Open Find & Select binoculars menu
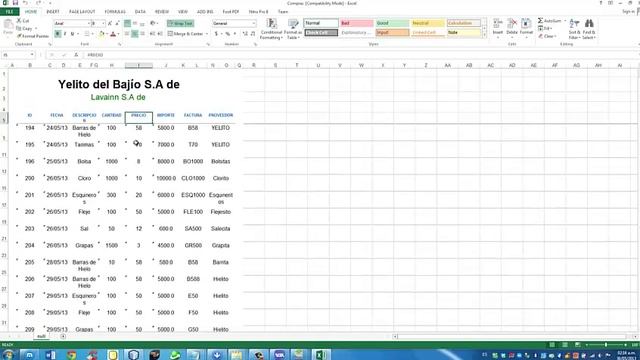The width and height of the screenshot is (640, 360). (x=589, y=29)
